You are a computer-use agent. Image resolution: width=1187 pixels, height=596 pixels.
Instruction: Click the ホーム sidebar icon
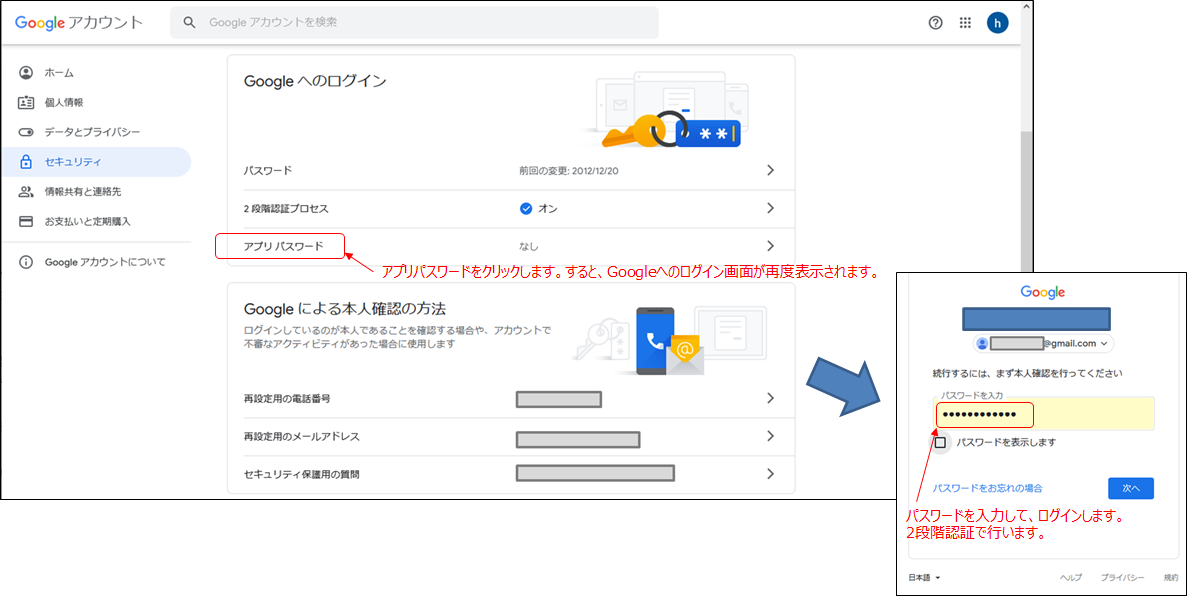(x=26, y=73)
